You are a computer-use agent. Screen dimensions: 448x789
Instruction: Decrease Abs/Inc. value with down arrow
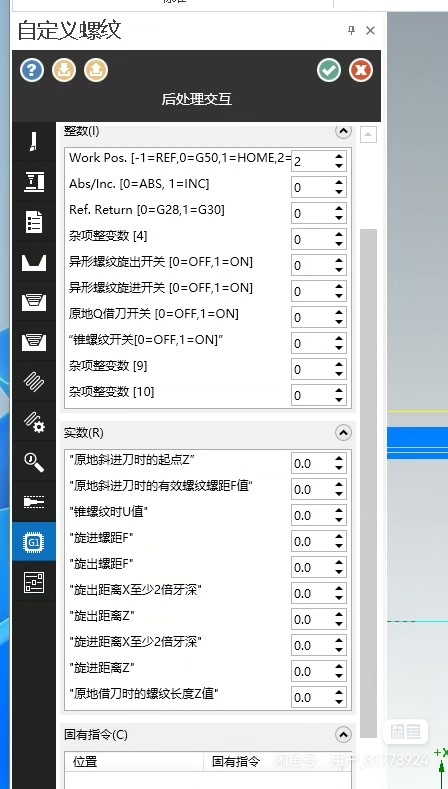pos(339,192)
